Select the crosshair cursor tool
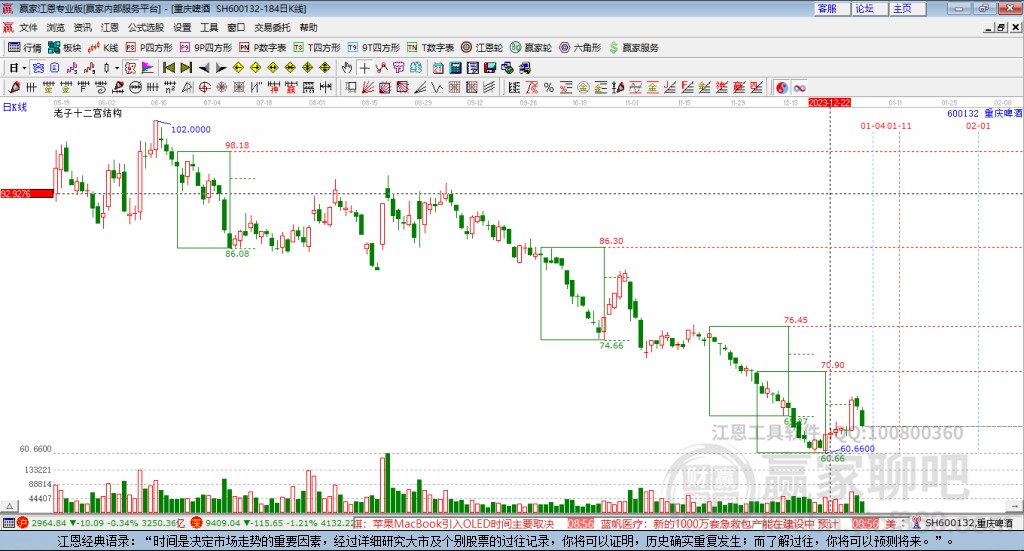1024x551 pixels. [x=364, y=68]
